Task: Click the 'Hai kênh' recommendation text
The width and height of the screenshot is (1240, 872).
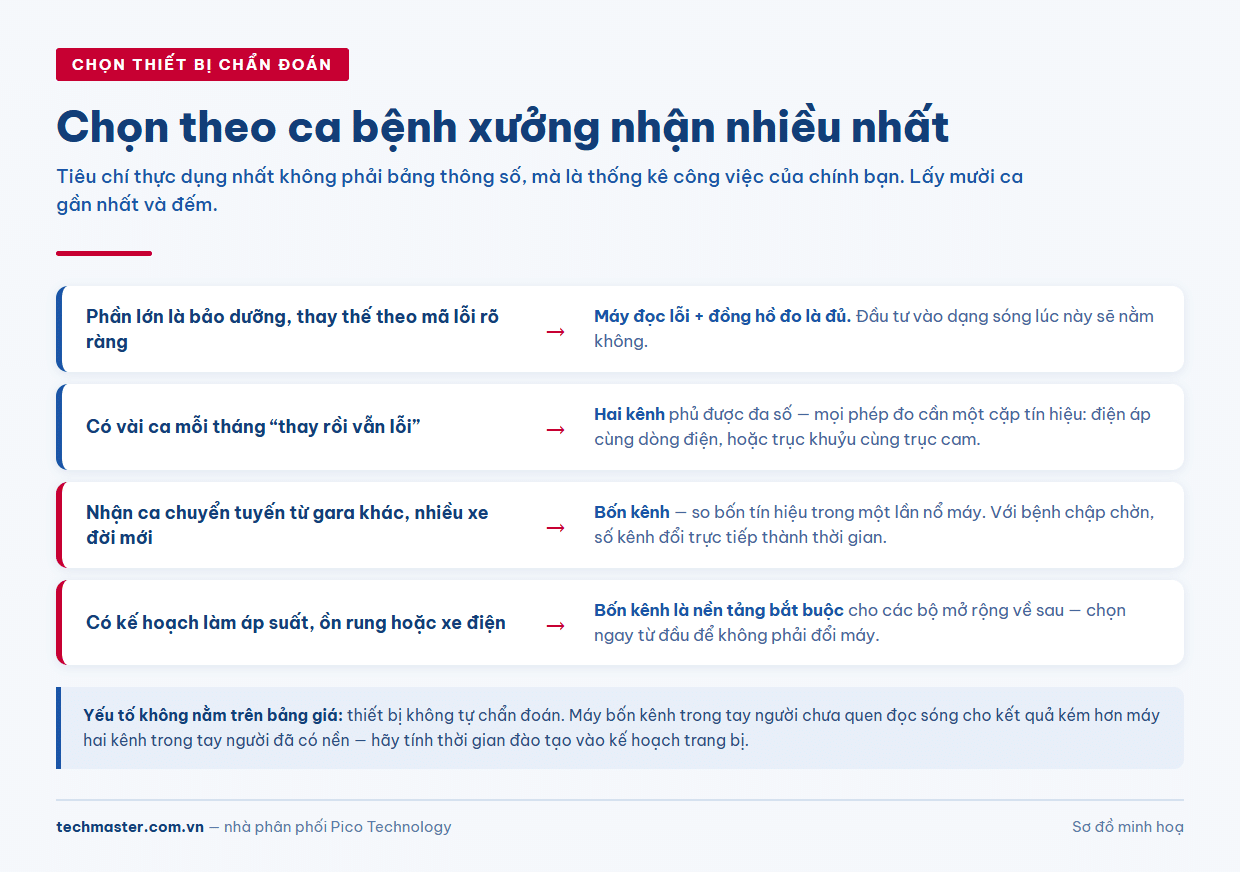Action: click(x=873, y=427)
